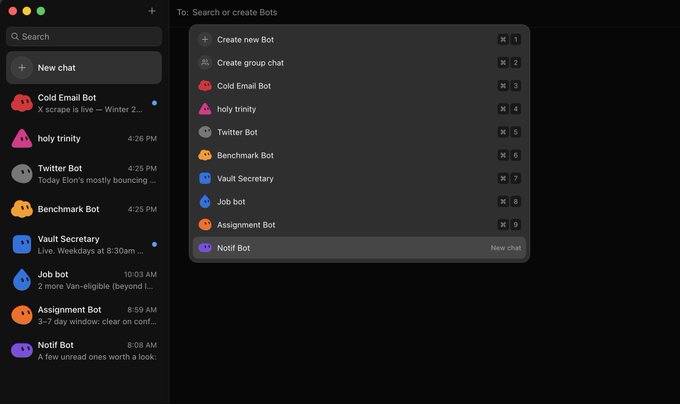
Task: Select Vault Secretary in dropdown list
Action: click(x=360, y=179)
